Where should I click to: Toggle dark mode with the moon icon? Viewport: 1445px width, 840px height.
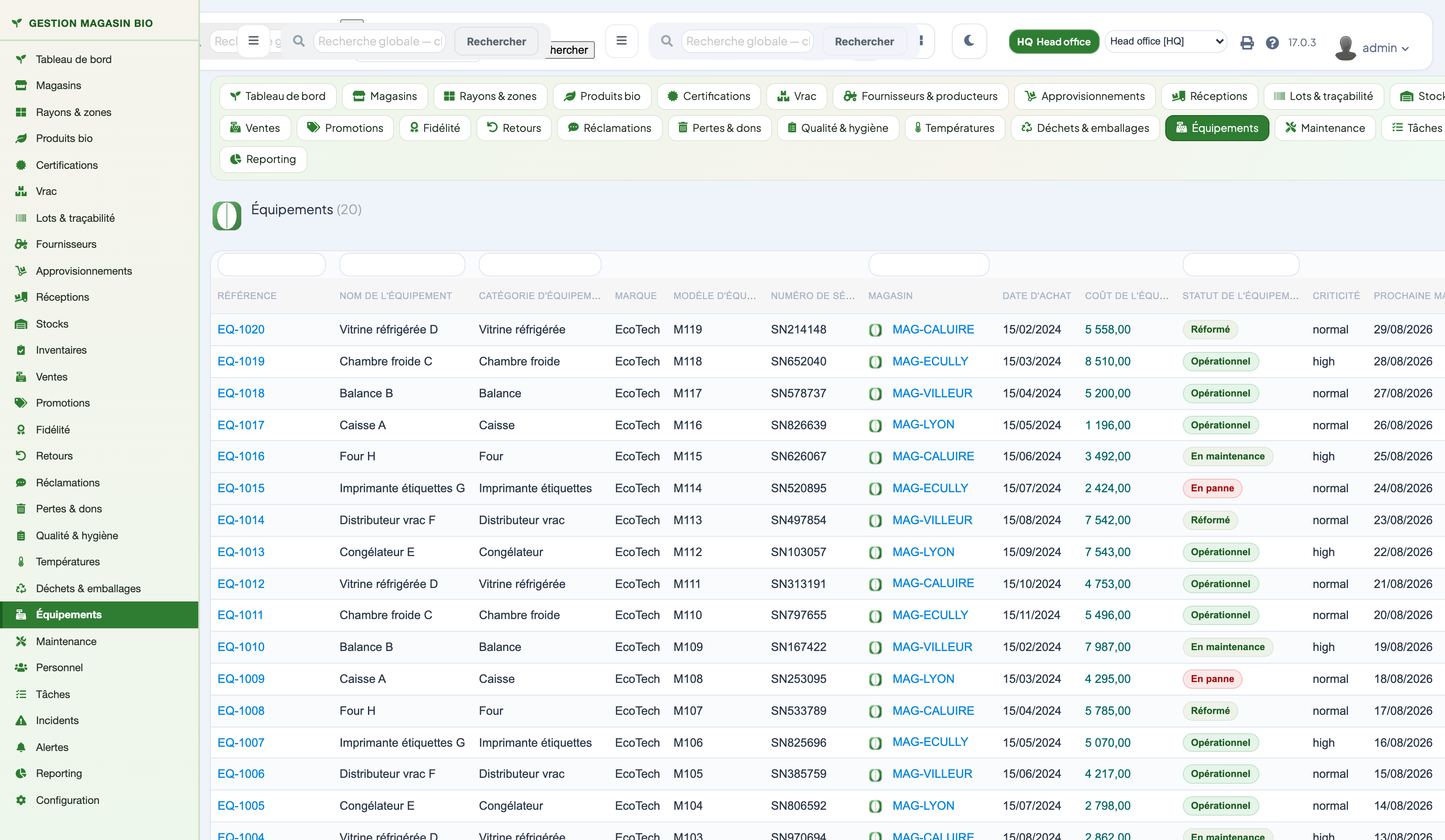click(x=969, y=41)
